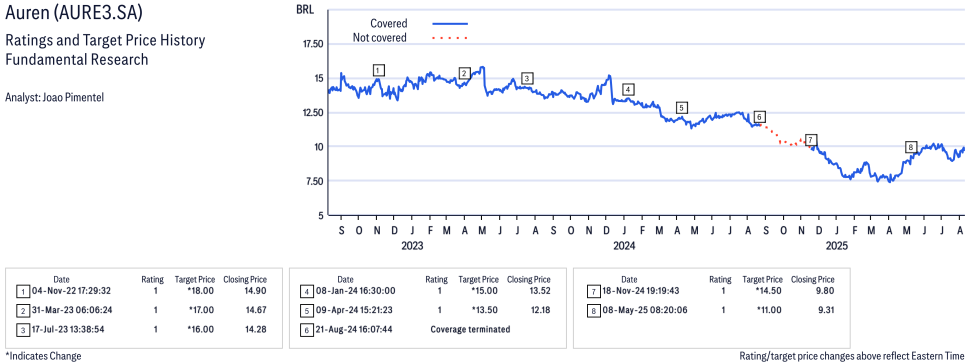Click target price *14.50
This screenshot has height=362, width=975.
(769, 291)
